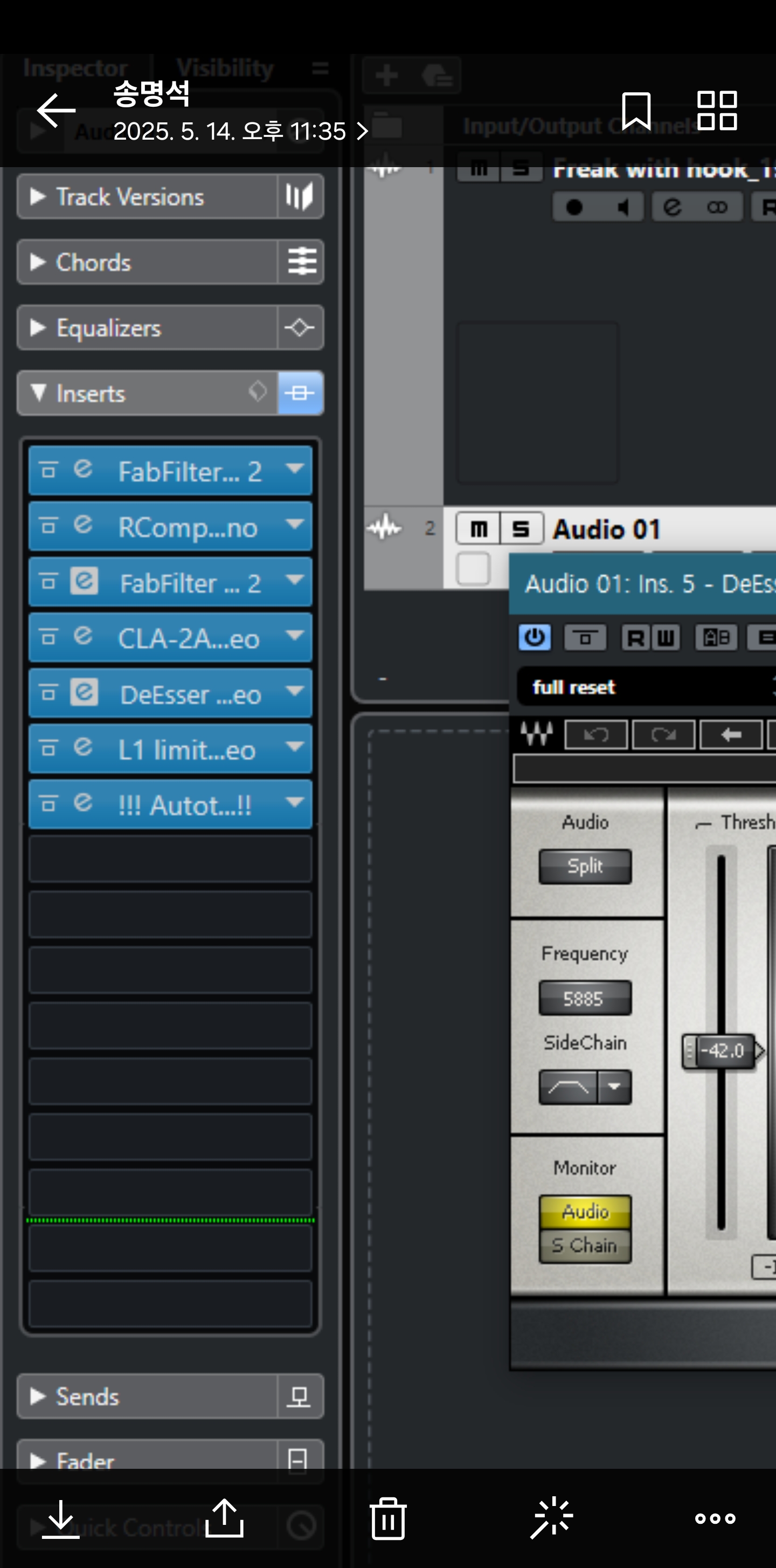Open the CLA-2A insert dropdown arrow

tap(295, 637)
